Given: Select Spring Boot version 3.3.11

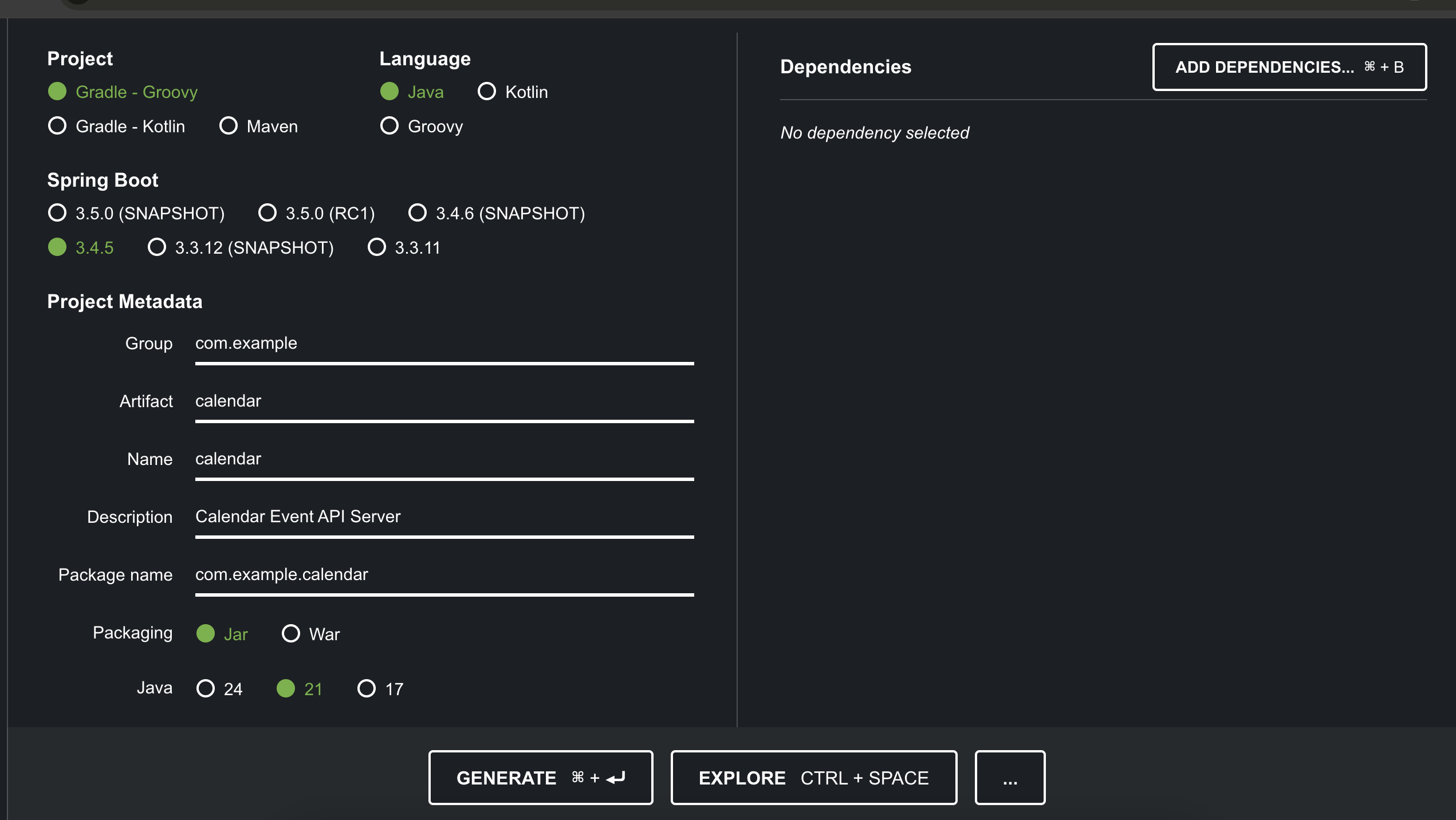Looking at the screenshot, I should click(x=377, y=247).
